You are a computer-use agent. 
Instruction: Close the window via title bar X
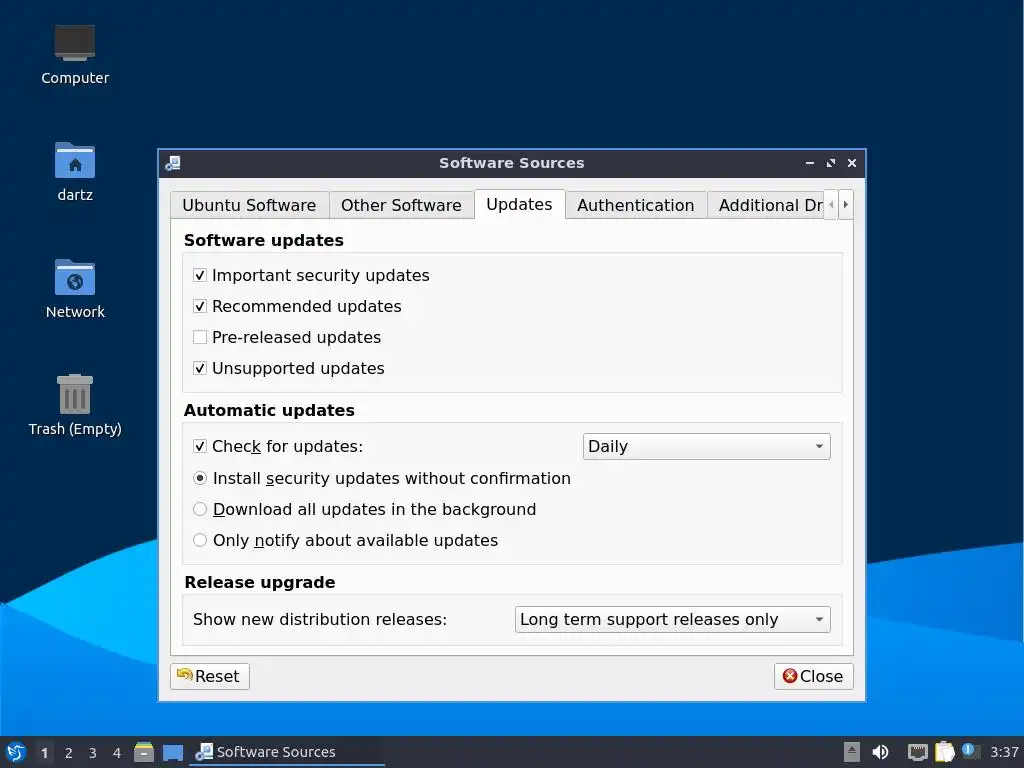click(x=852, y=163)
